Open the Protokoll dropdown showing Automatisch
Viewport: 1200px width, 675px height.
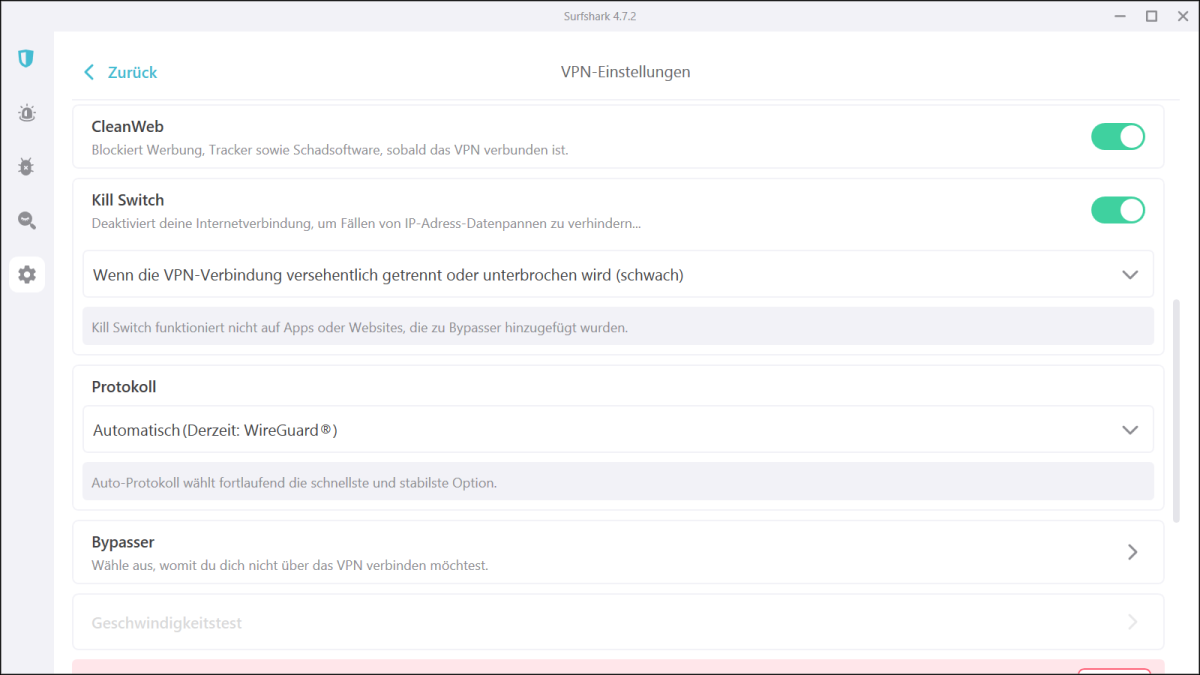618,430
